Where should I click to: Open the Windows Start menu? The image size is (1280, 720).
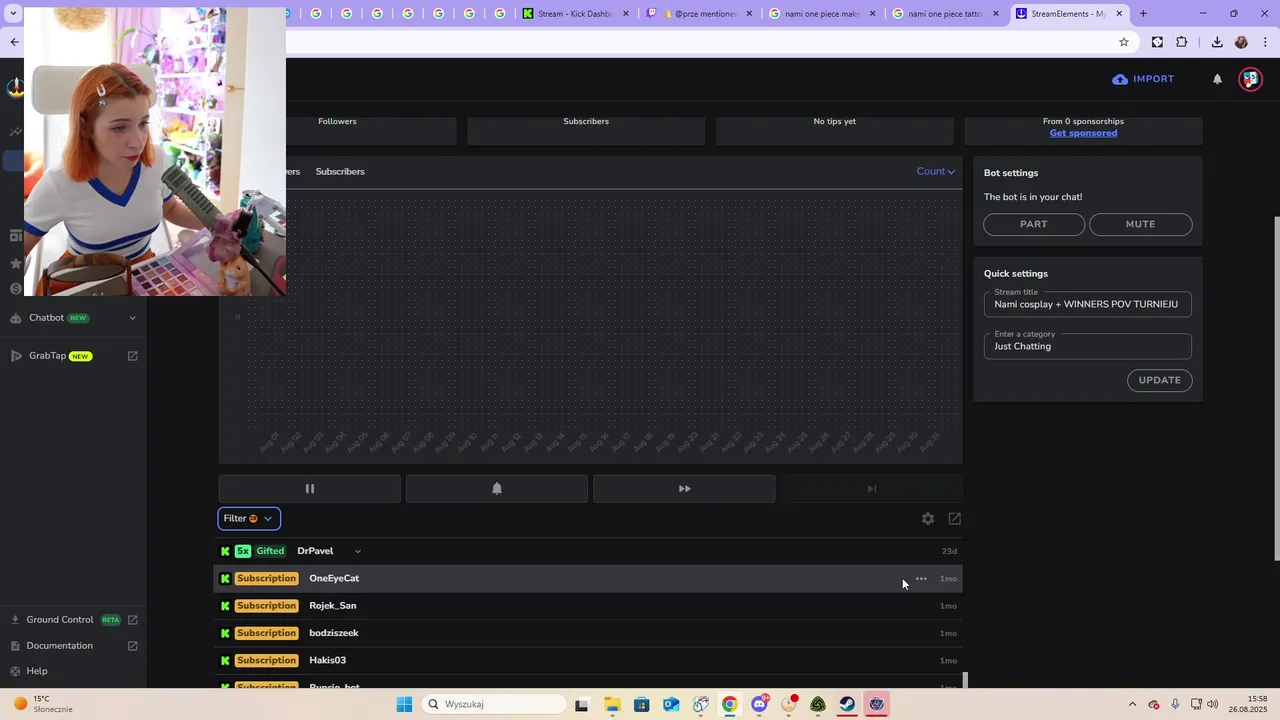404,704
